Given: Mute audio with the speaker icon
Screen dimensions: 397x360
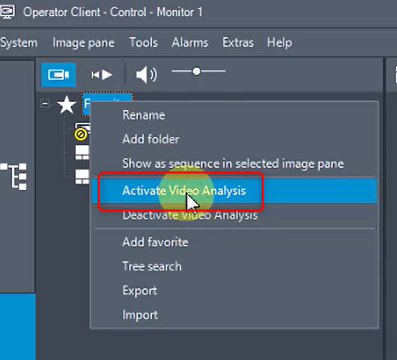Looking at the screenshot, I should coord(146,75).
